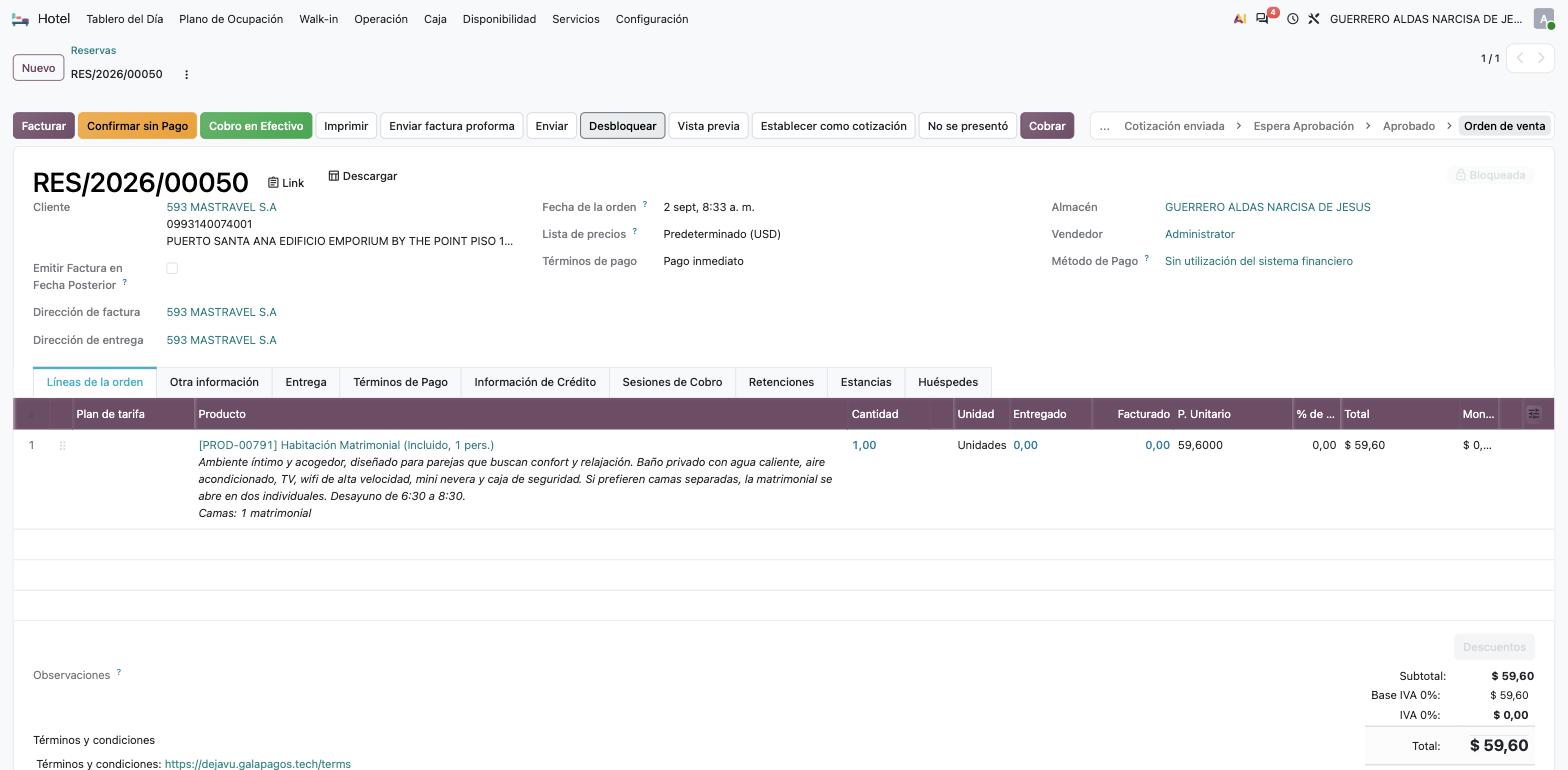Open Reservas breadcrumb link
1568x770 pixels.
click(x=93, y=50)
